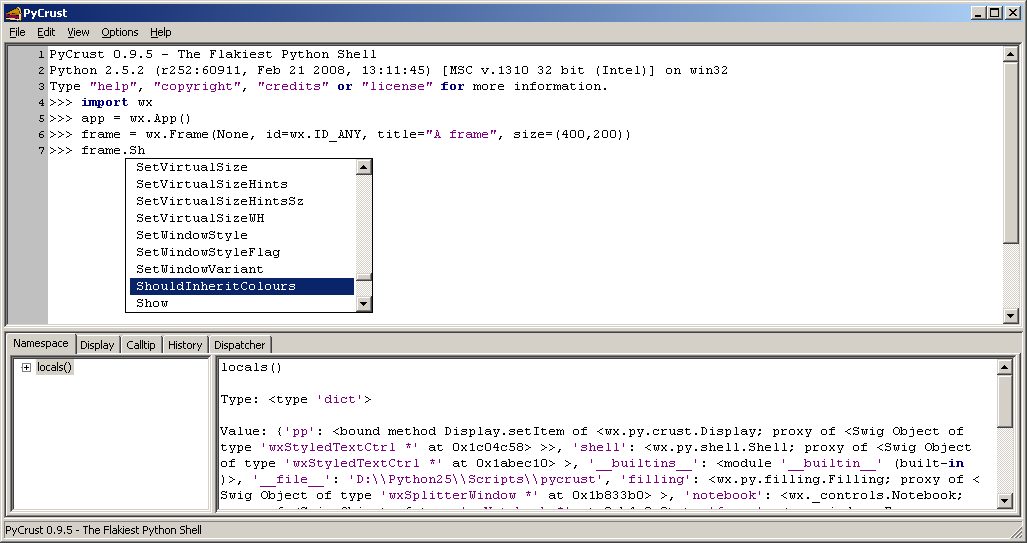The image size is (1027, 543).
Task: Switch to the Dispatcher tab
Action: click(240, 345)
